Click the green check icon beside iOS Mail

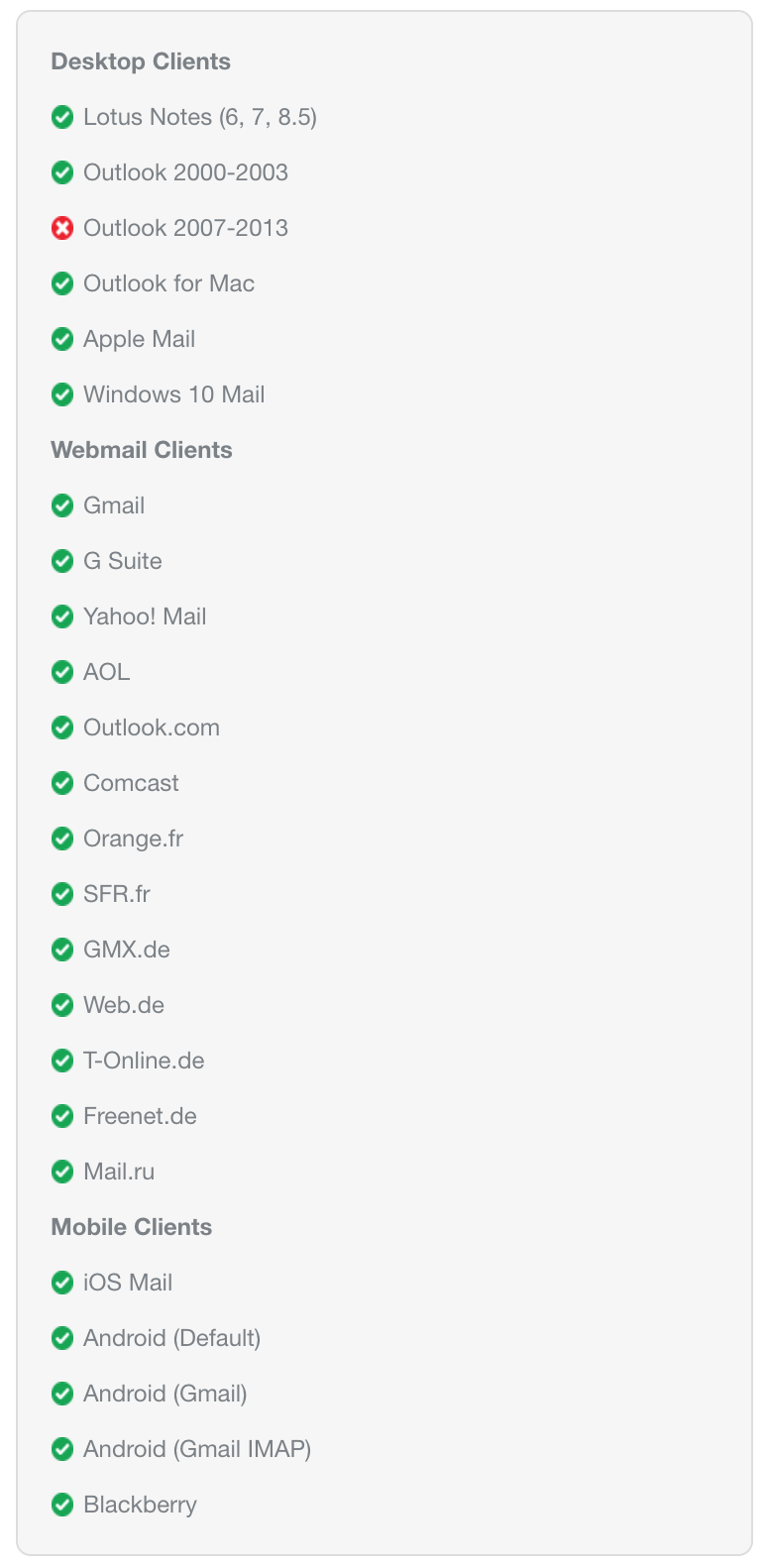click(62, 1284)
